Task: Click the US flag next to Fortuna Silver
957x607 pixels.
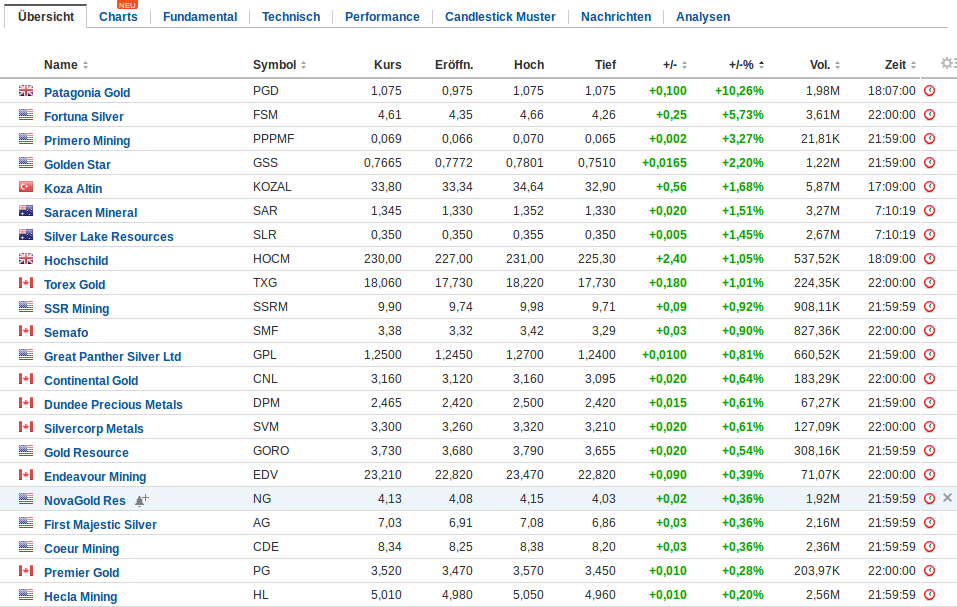Action: coord(26,114)
